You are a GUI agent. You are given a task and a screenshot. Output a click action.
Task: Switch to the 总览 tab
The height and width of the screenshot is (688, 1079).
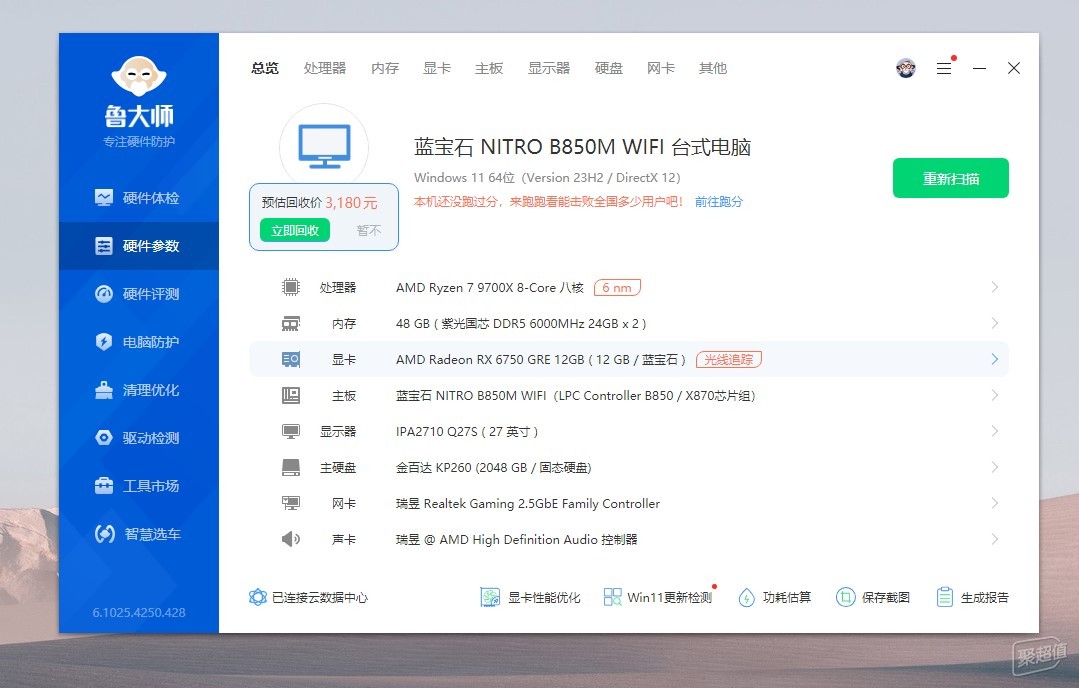(265, 68)
